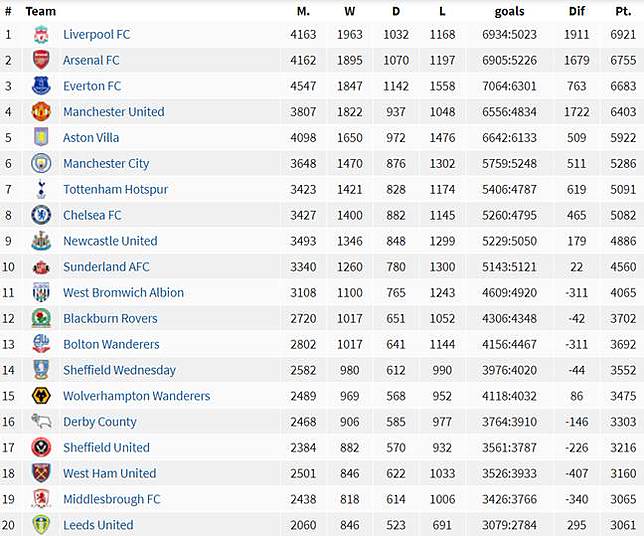
Task: Select the Everton FC badge icon
Action: [41, 86]
